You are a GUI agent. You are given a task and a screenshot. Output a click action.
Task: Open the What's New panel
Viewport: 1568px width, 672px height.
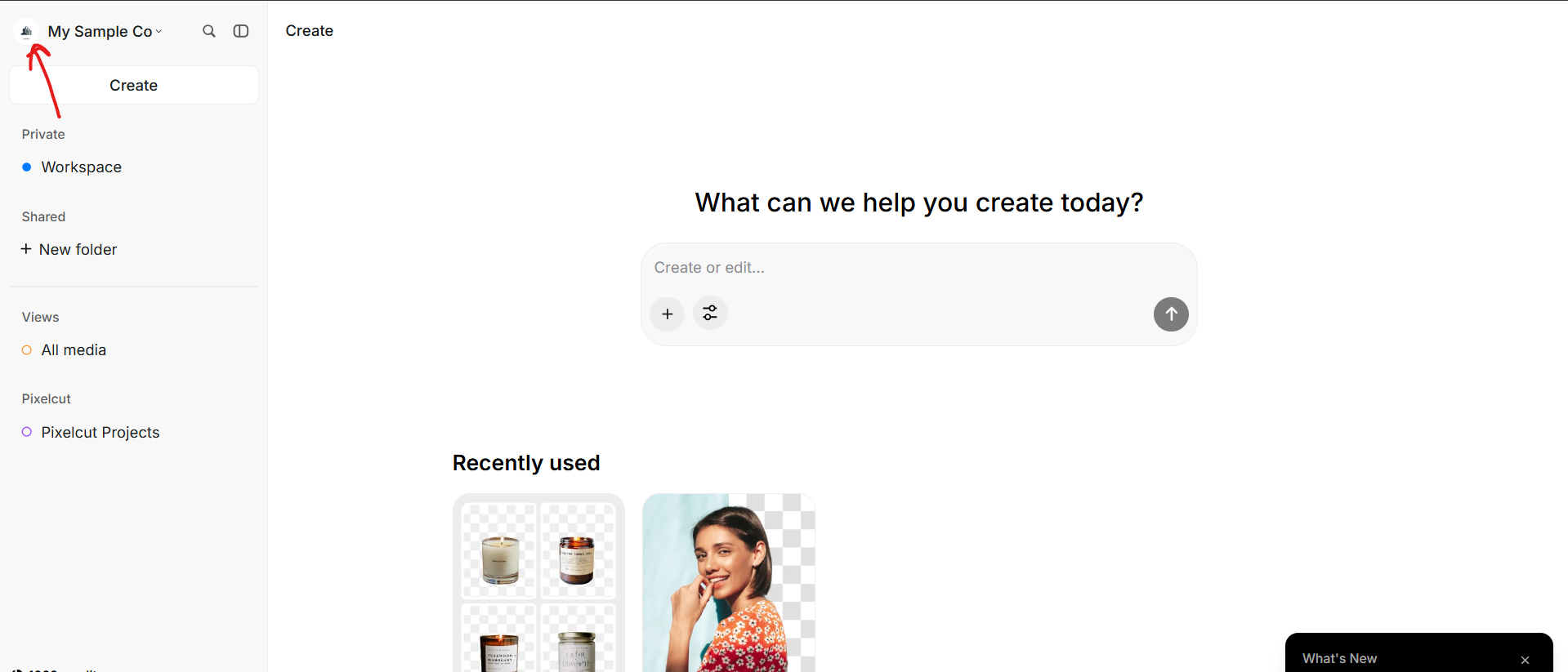(x=1339, y=658)
